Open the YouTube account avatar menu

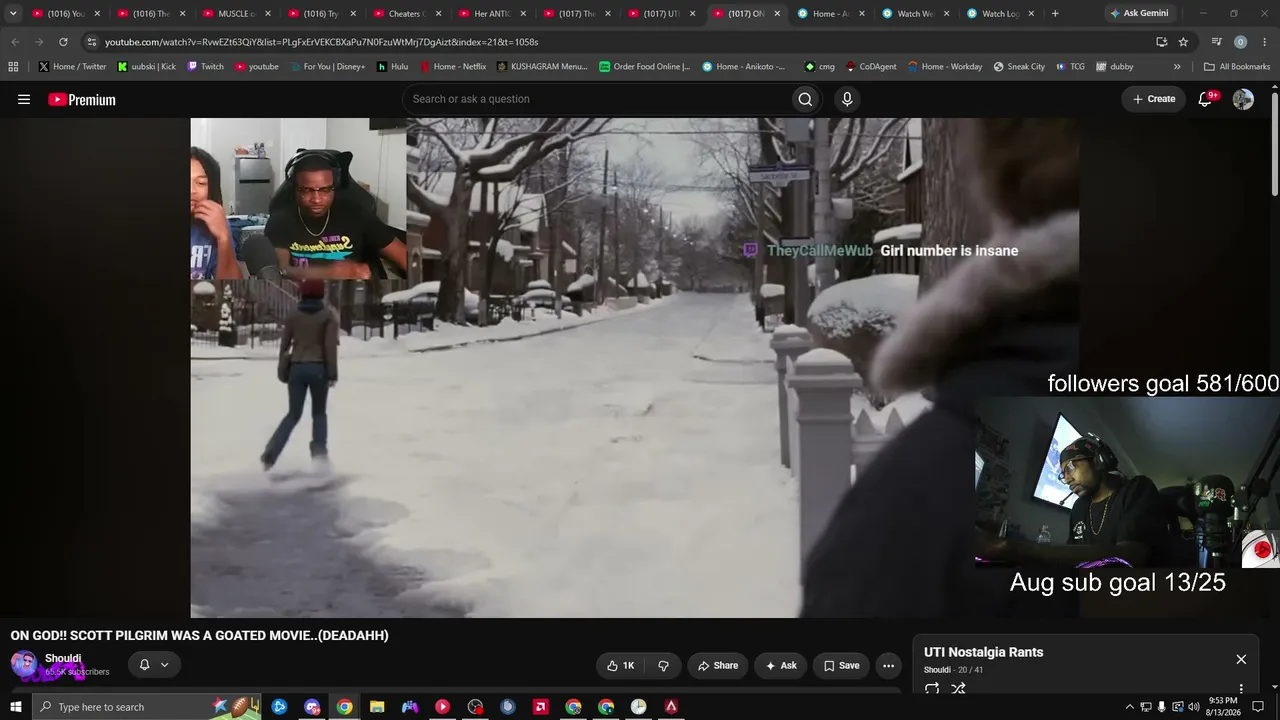[x=1243, y=99]
